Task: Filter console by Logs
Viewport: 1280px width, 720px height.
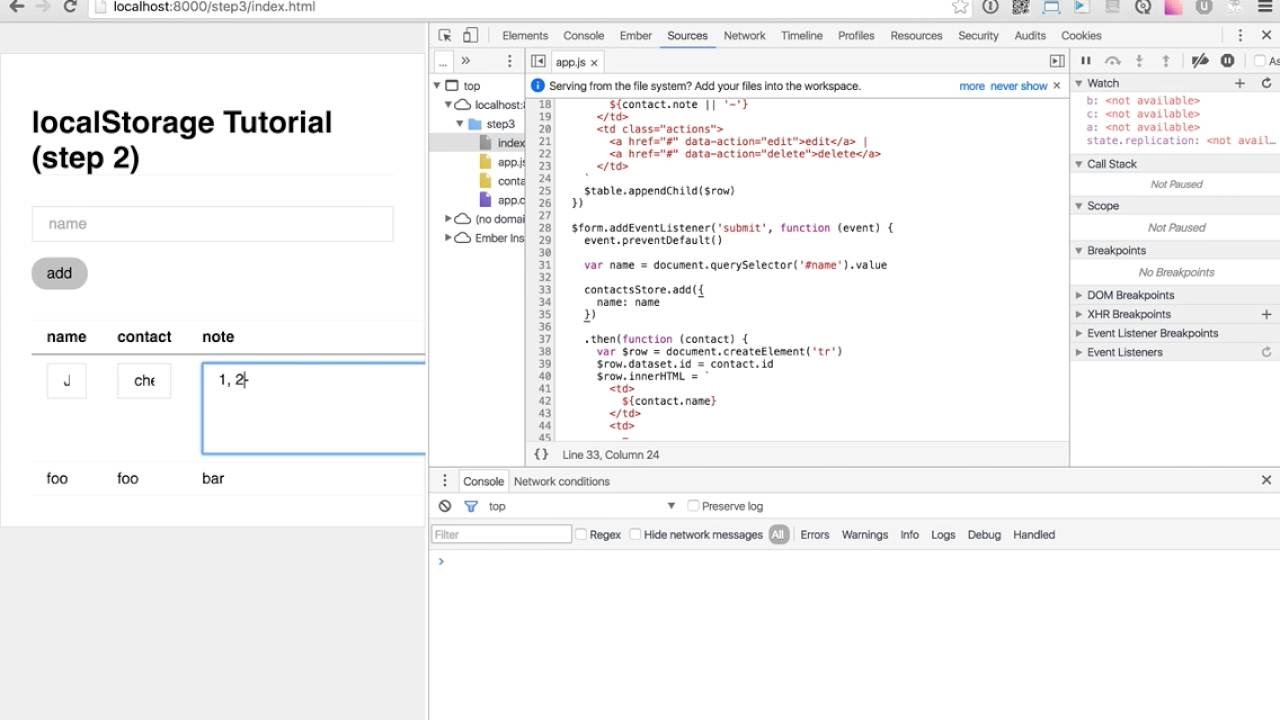Action: [x=943, y=535]
